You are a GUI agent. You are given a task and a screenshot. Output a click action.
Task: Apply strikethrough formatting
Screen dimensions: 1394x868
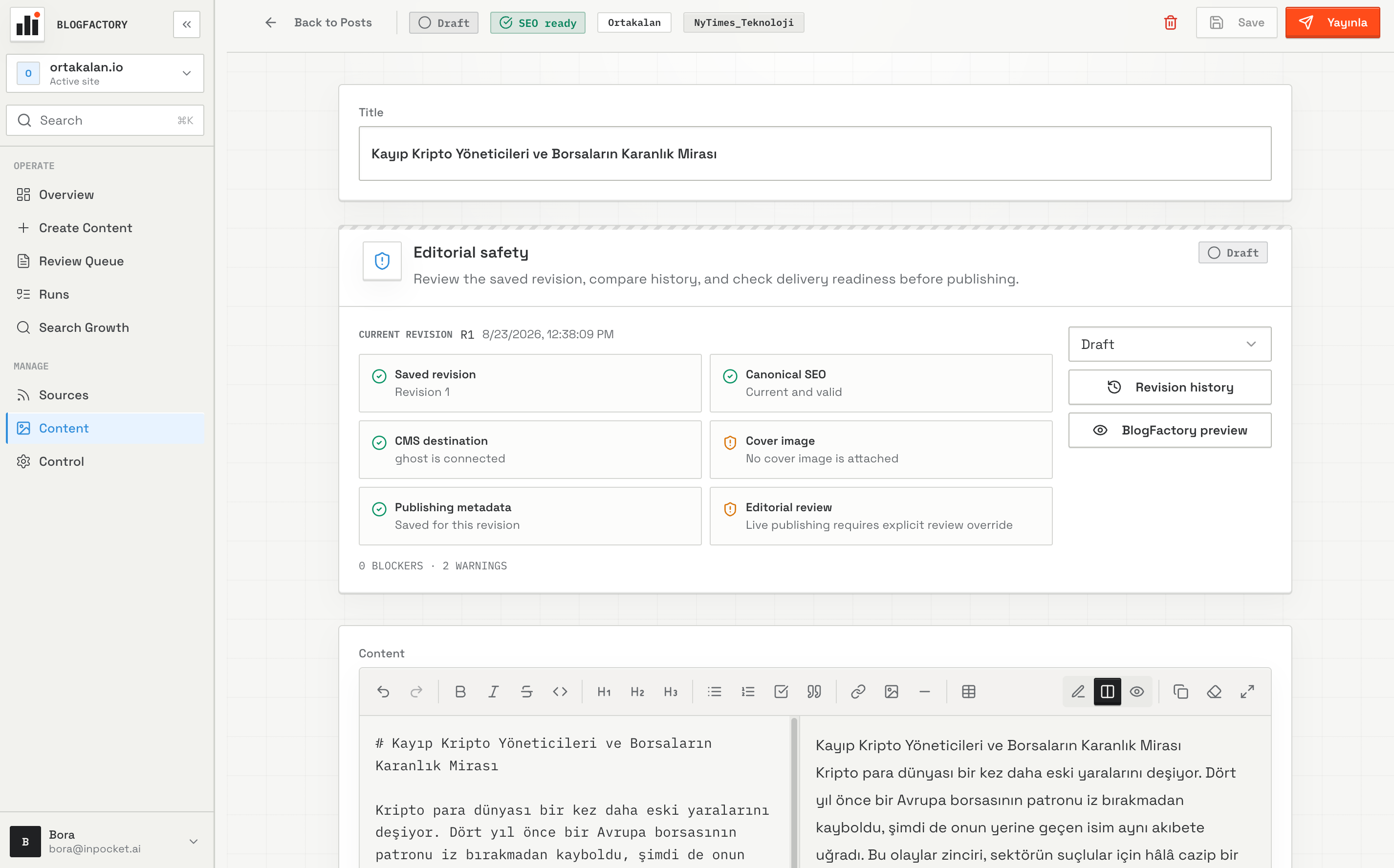pyautogui.click(x=526, y=692)
